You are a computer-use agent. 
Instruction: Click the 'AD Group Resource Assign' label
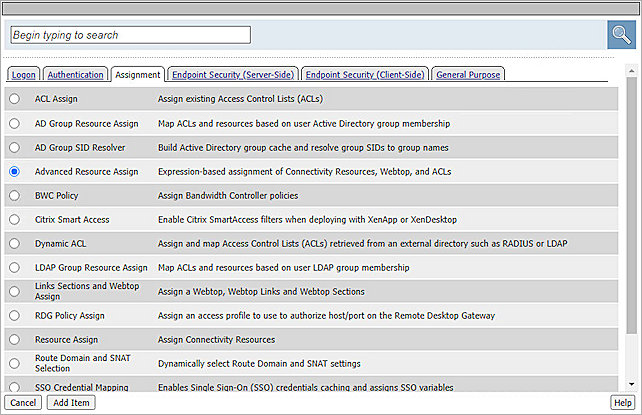click(x=86, y=123)
